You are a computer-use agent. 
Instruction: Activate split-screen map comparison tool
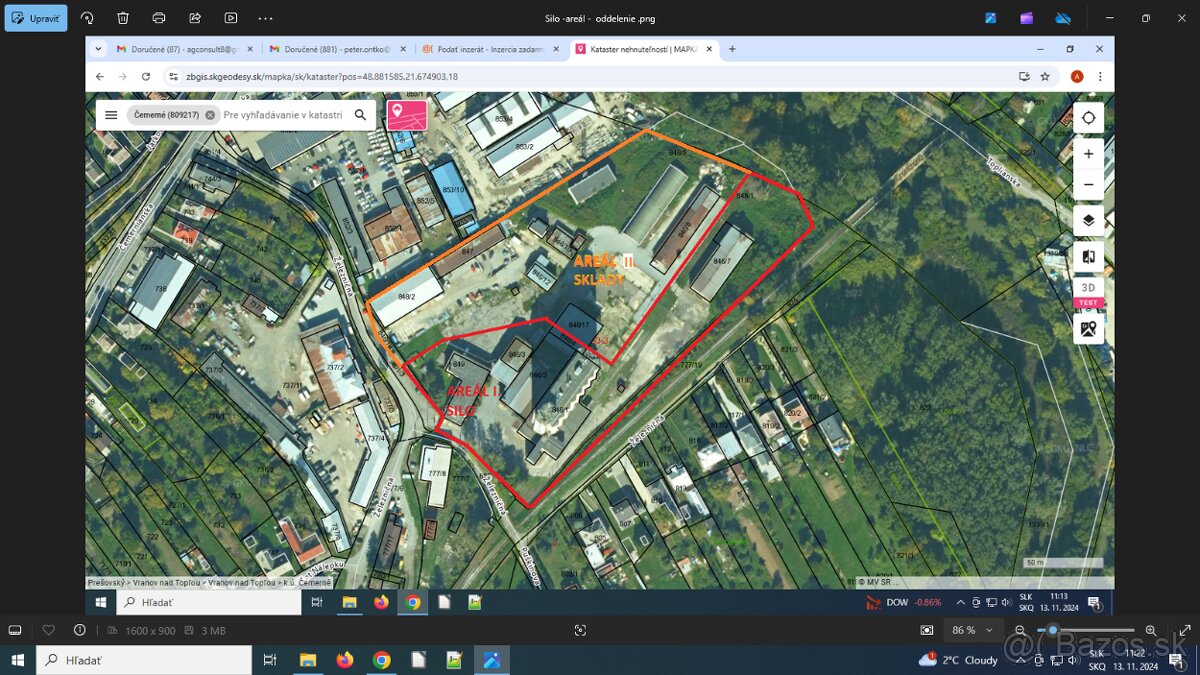coord(1088,256)
